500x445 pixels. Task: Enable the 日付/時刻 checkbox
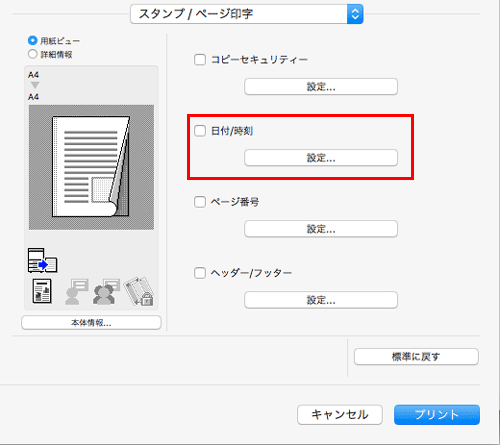200,131
